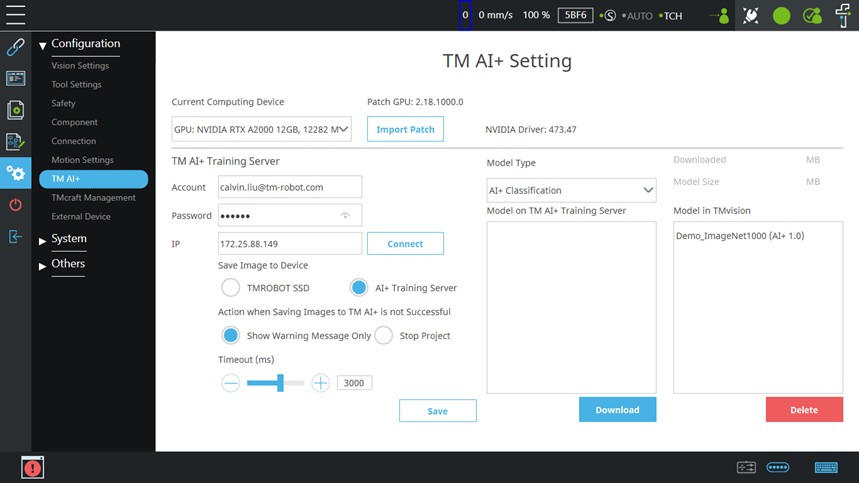This screenshot has width=859, height=483.
Task: Click the checkmark users control icon
Action: [812, 16]
